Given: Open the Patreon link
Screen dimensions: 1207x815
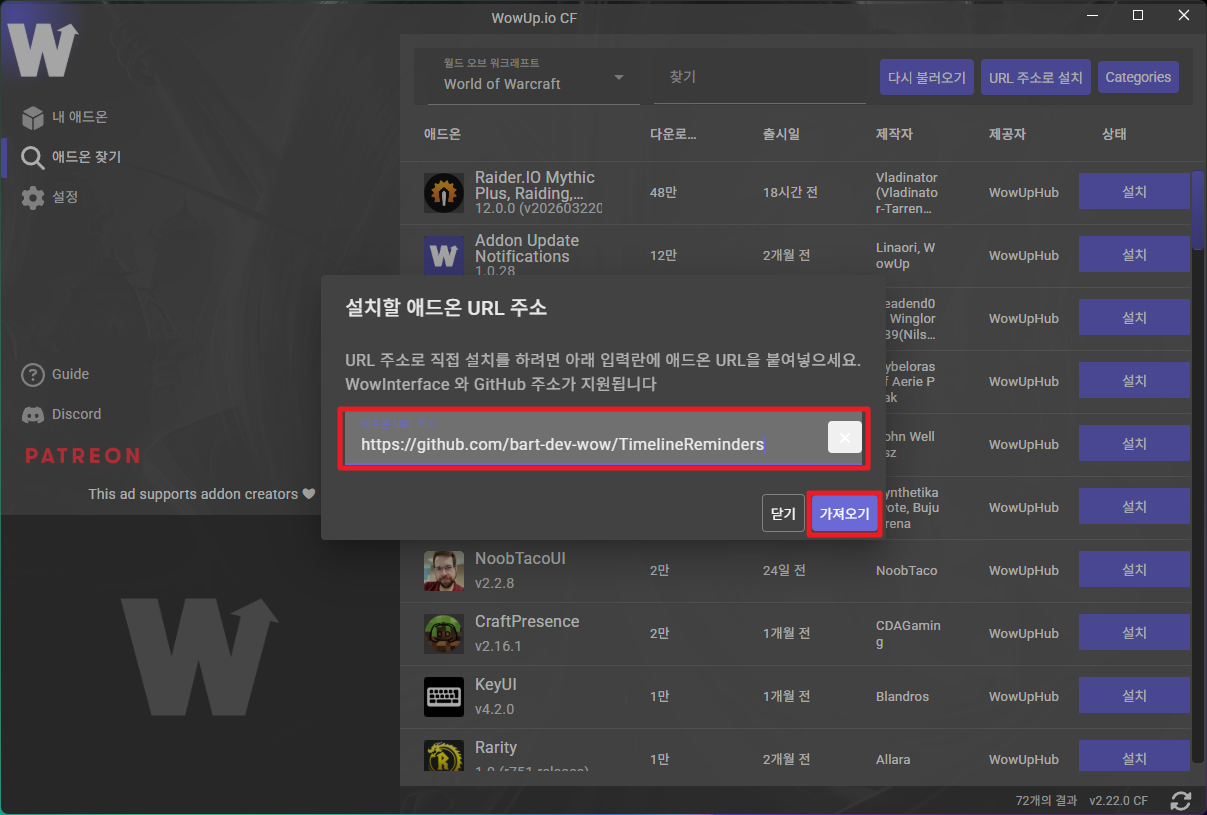Looking at the screenshot, I should pos(82,456).
